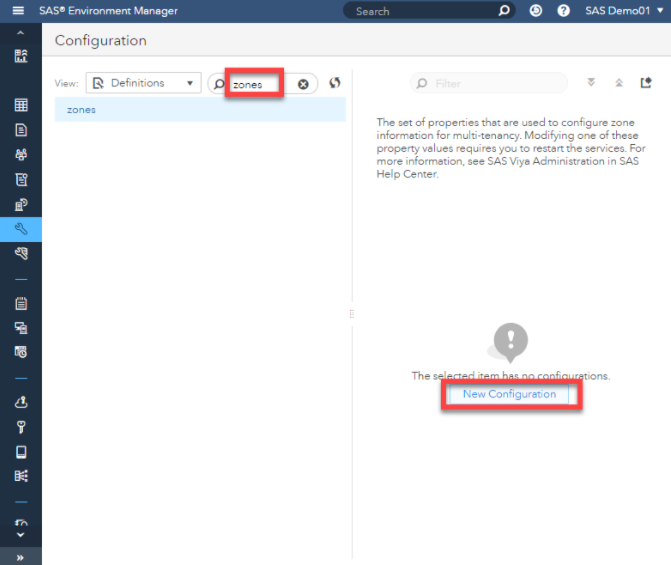Open the help question mark icon
The height and width of the screenshot is (565, 671).
(564, 10)
